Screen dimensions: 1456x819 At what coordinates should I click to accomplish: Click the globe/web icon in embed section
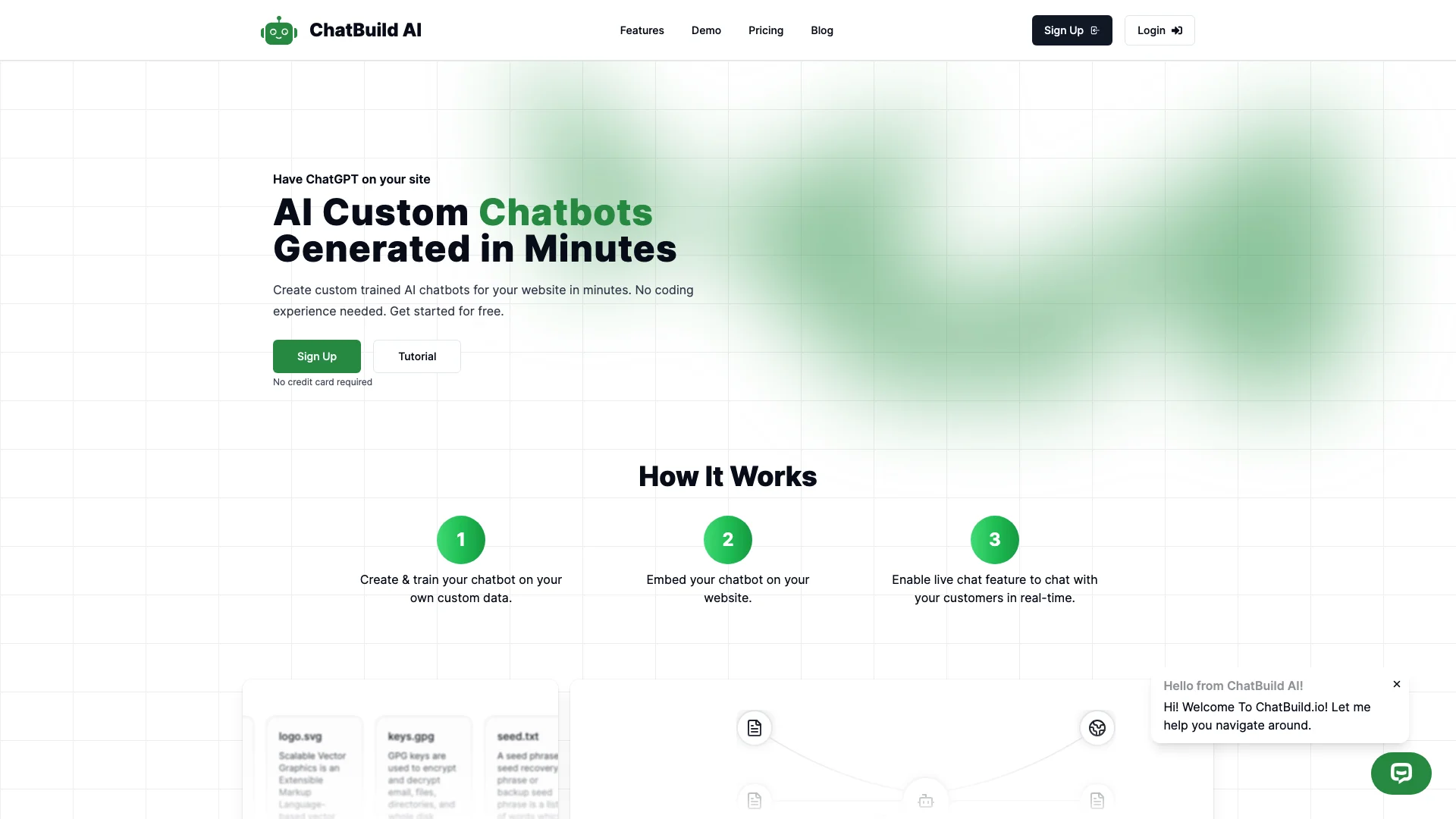(1096, 727)
